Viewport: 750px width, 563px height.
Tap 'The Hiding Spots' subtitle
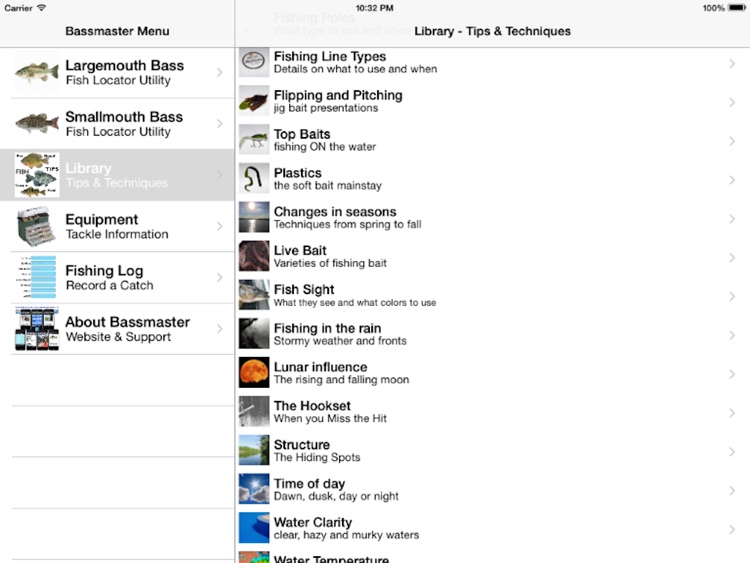tap(317, 457)
